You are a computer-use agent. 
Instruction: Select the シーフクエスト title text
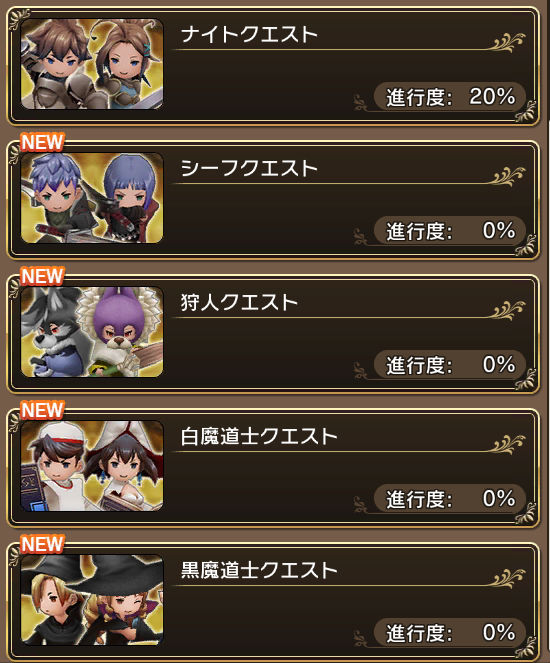tap(249, 168)
